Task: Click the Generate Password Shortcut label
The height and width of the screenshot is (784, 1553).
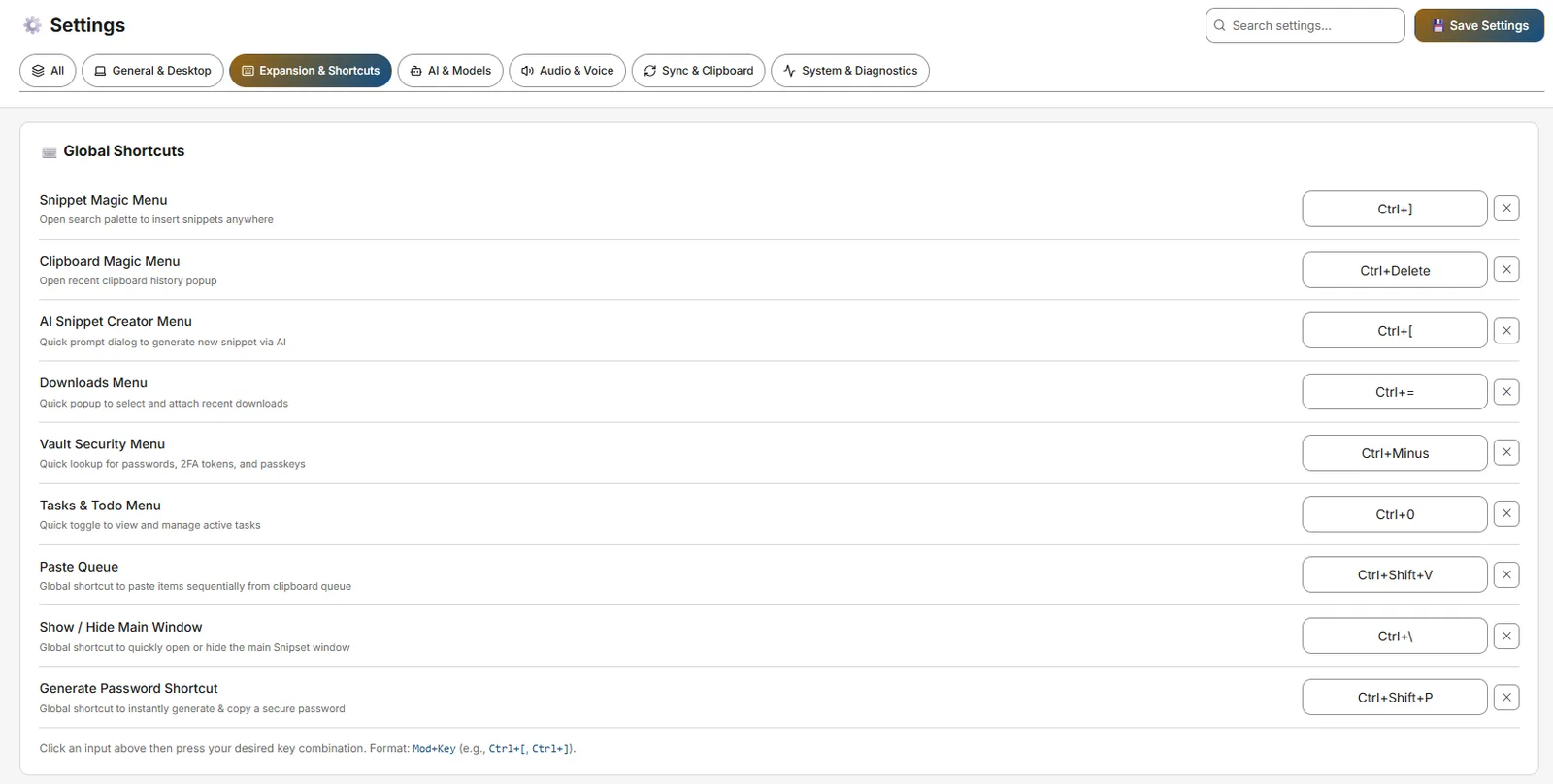Action: 128,688
